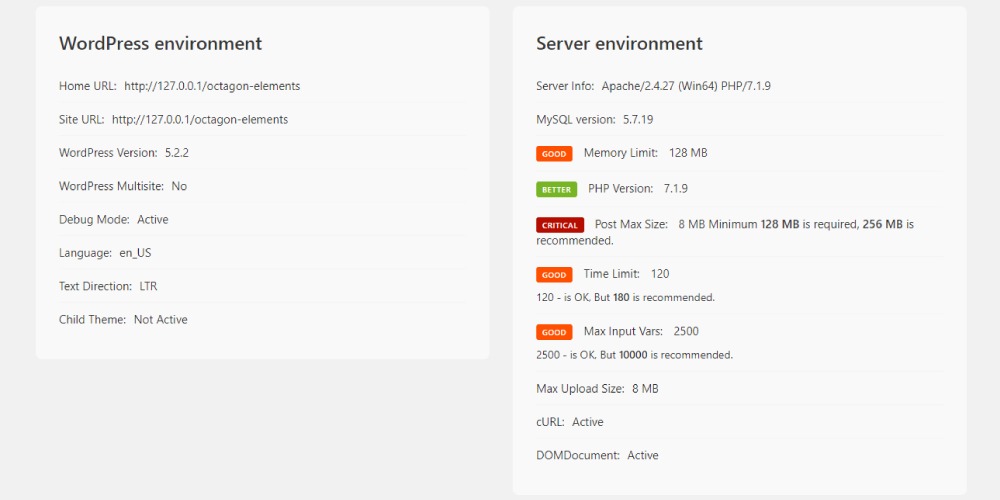Click the bold 256 MB recommended text
Screen dimensions: 1000x500
(x=883, y=224)
